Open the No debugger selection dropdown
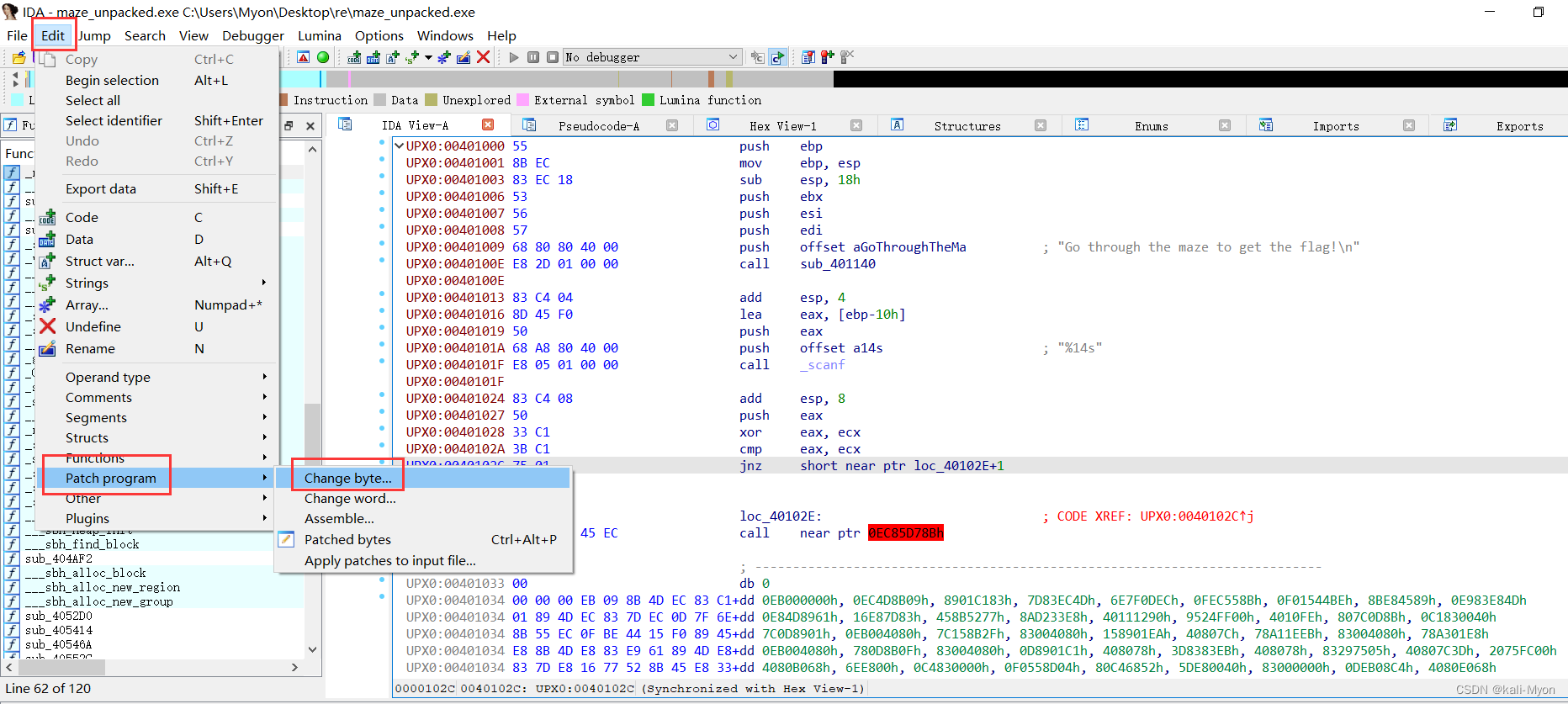Viewport: 1568px width, 704px height. (x=652, y=57)
